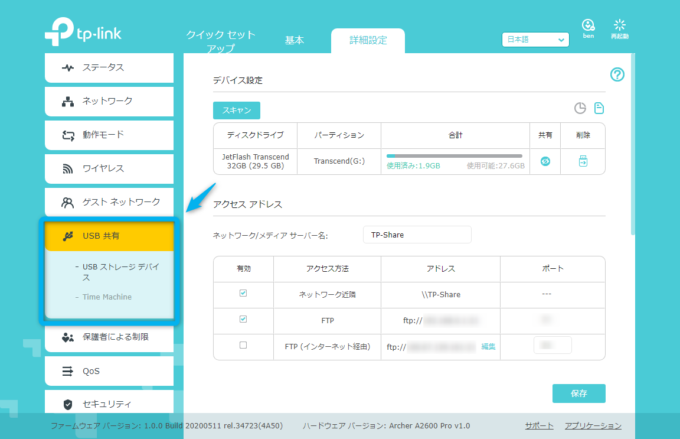The image size is (680, 439).
Task: Click the pie chart usage icon
Action: (580, 108)
